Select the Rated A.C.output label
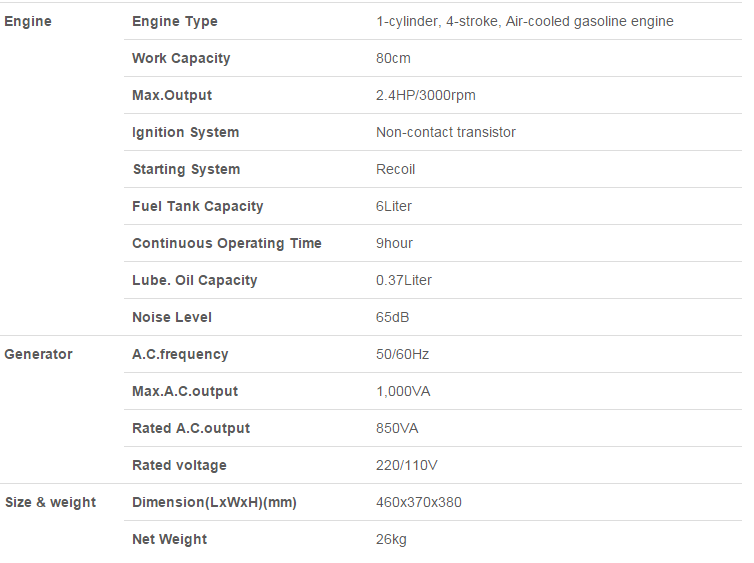754x563 pixels. (x=191, y=429)
